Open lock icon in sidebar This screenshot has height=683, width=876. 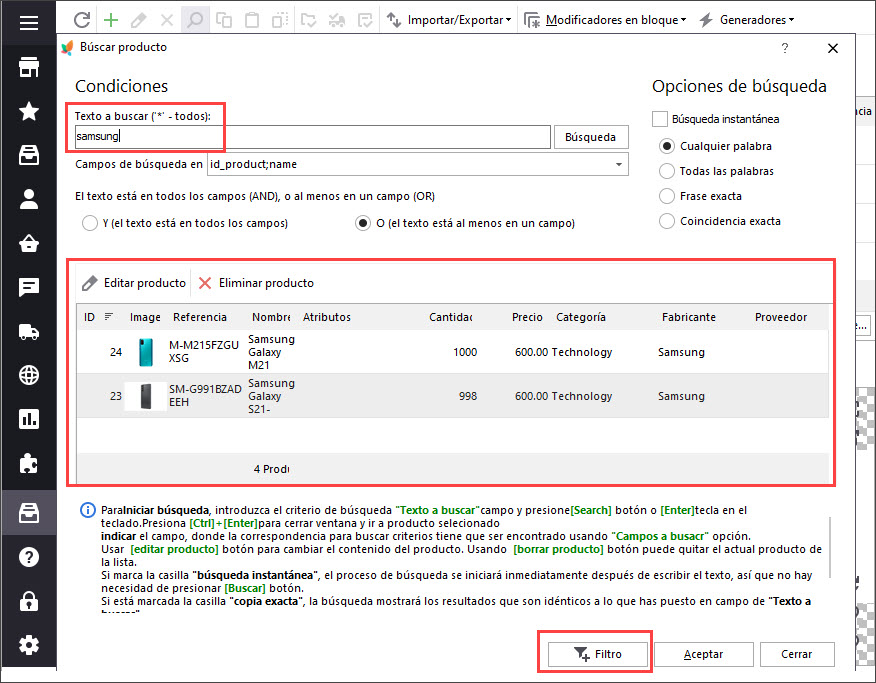click(28, 601)
